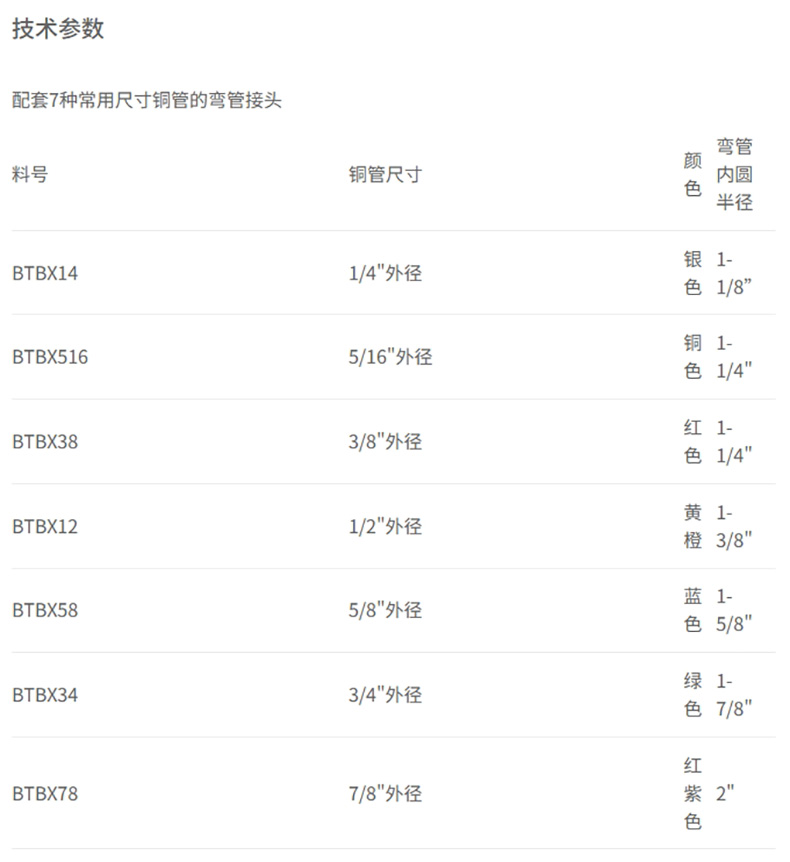Click the 弯管内圆半径 column header
This screenshot has width=790, height=862.
tap(734, 174)
